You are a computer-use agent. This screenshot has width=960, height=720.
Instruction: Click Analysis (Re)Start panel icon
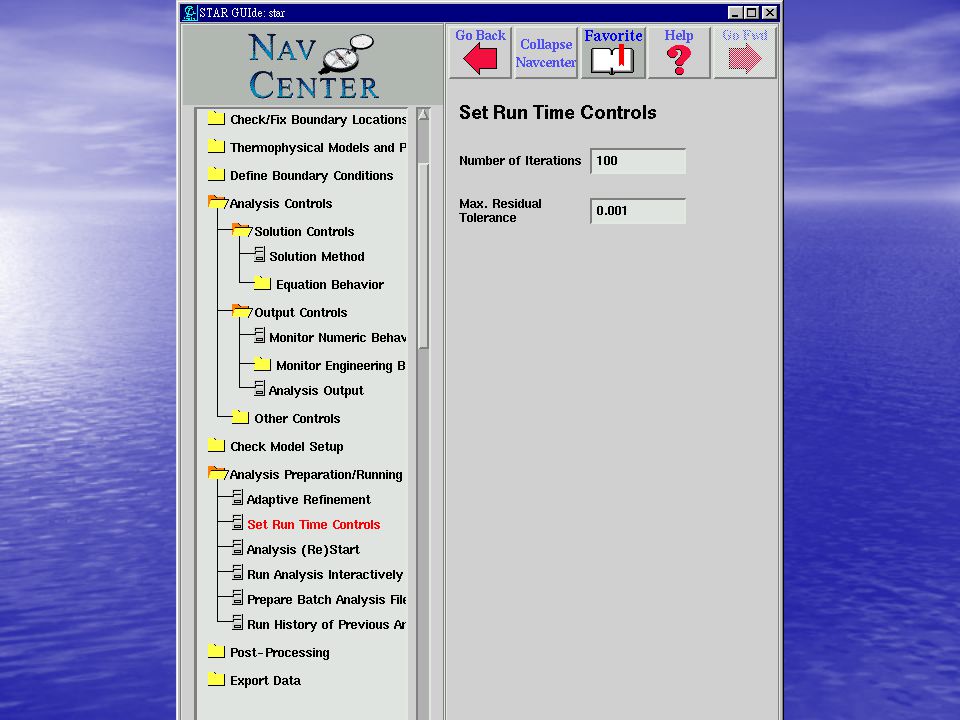pyautogui.click(x=238, y=548)
